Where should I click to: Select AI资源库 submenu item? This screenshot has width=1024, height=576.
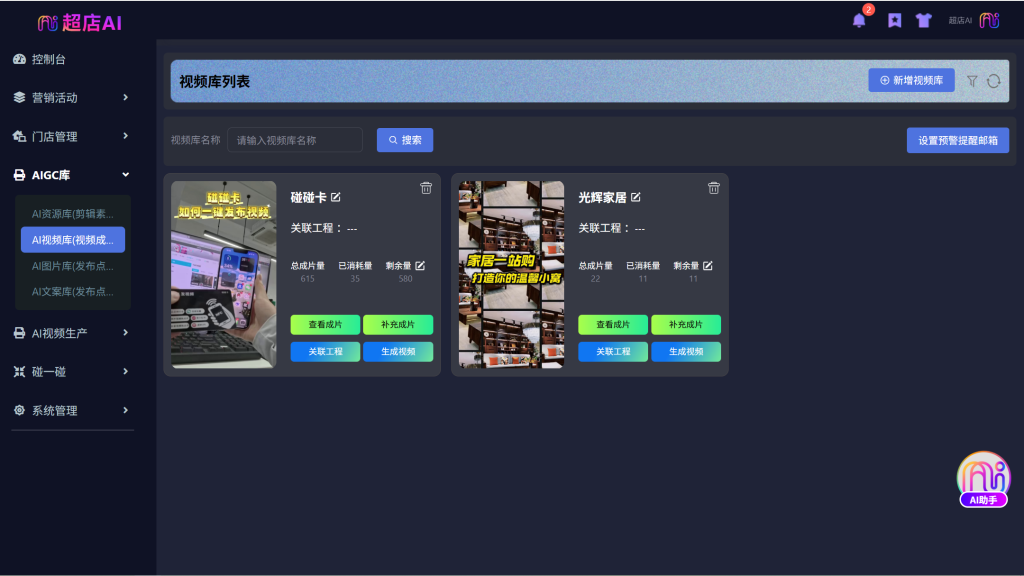(x=72, y=214)
